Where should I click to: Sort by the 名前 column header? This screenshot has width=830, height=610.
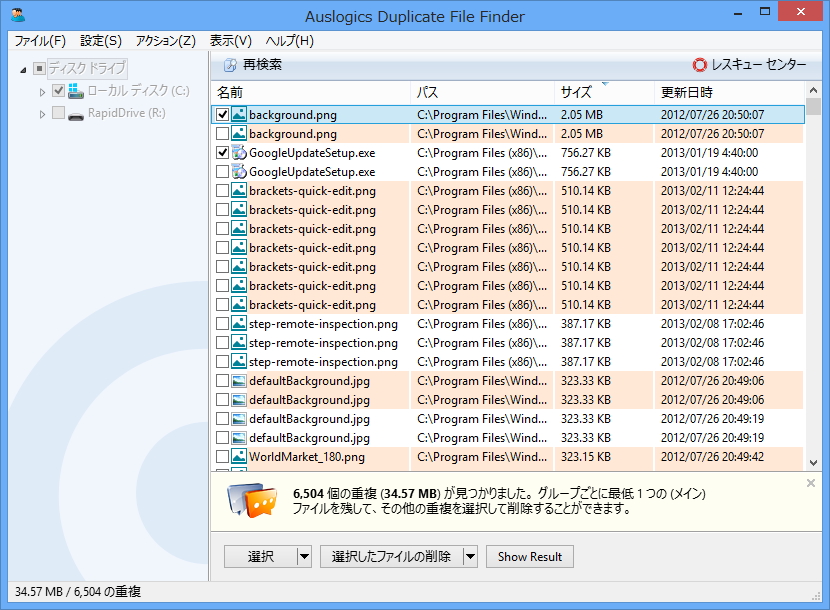(310, 93)
